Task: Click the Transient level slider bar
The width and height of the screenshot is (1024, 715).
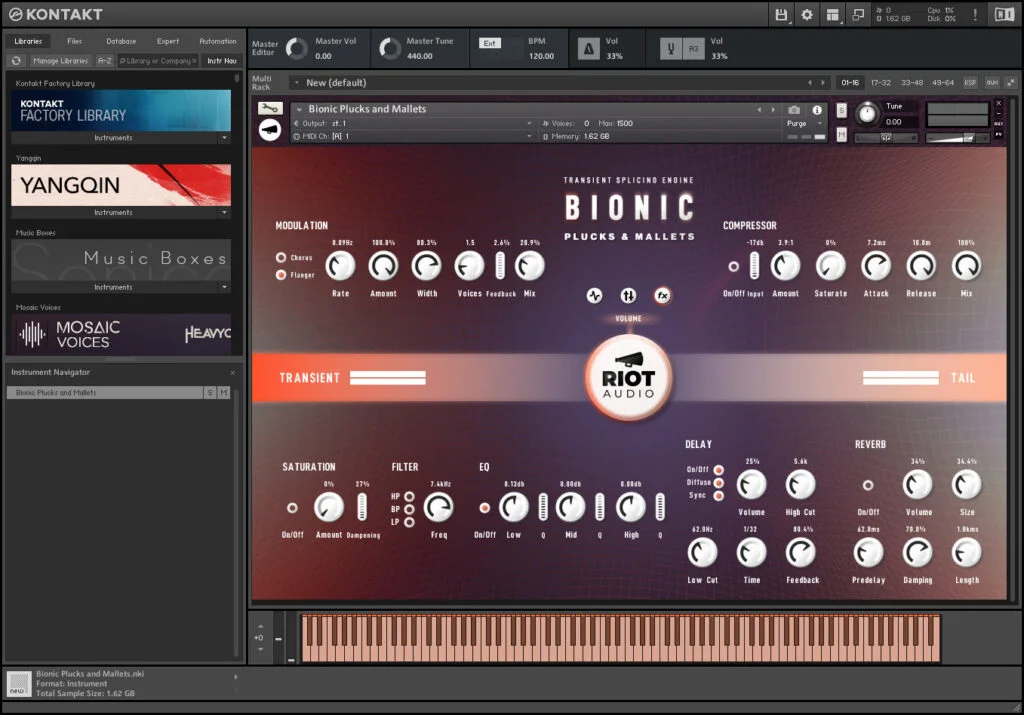Action: pos(388,378)
